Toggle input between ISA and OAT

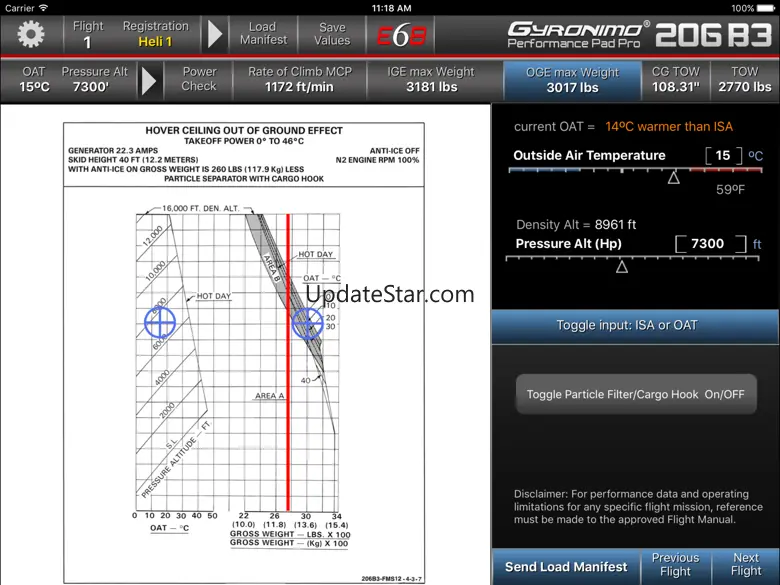(635, 326)
